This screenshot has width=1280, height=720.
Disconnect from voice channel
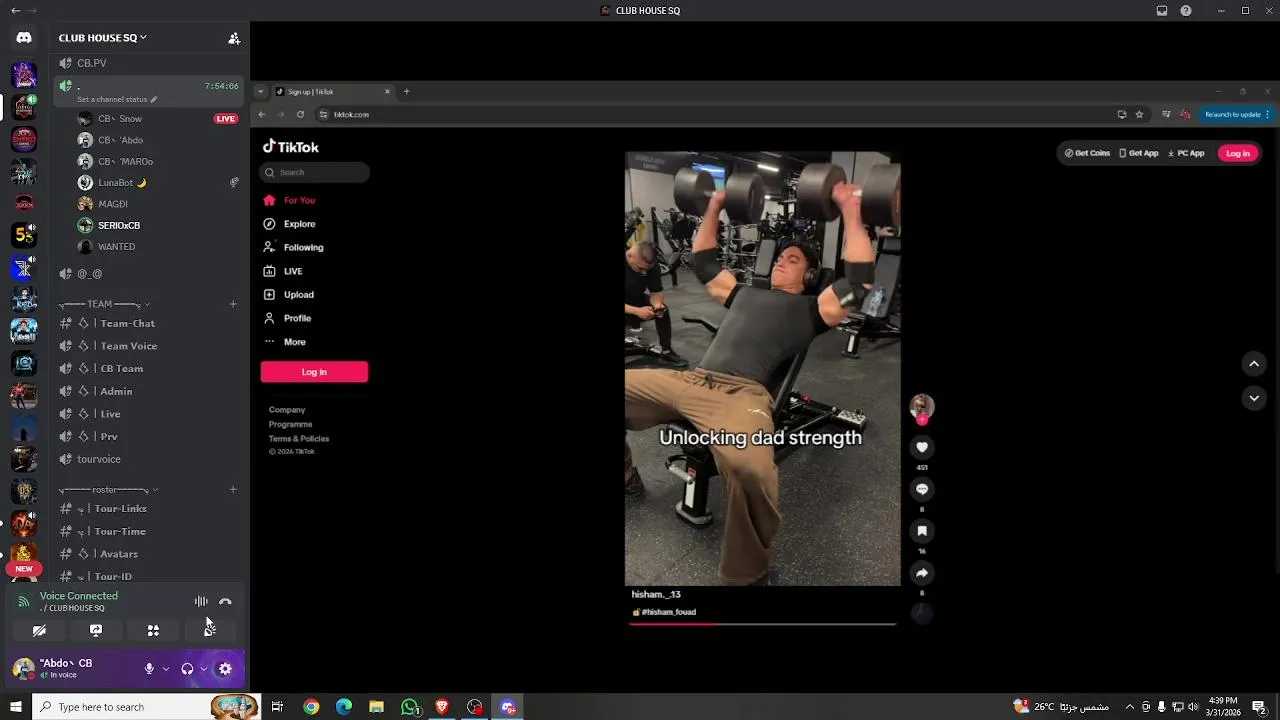[x=225, y=601]
